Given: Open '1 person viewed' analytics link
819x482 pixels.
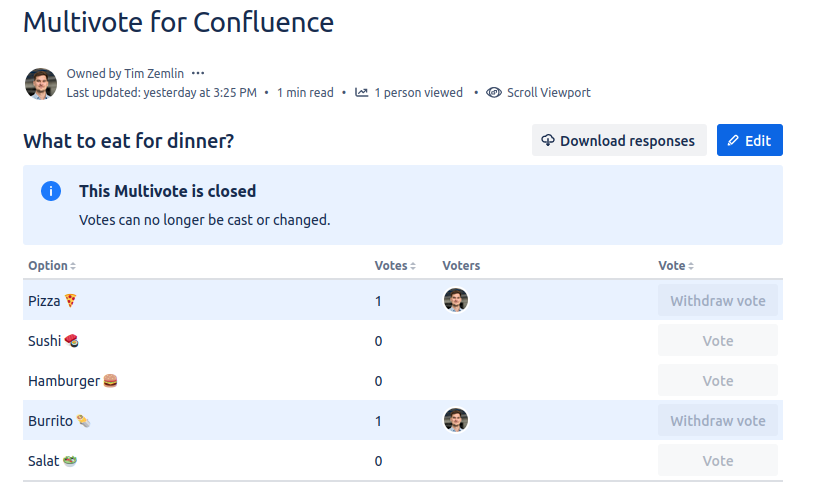Looking at the screenshot, I should click(x=418, y=93).
